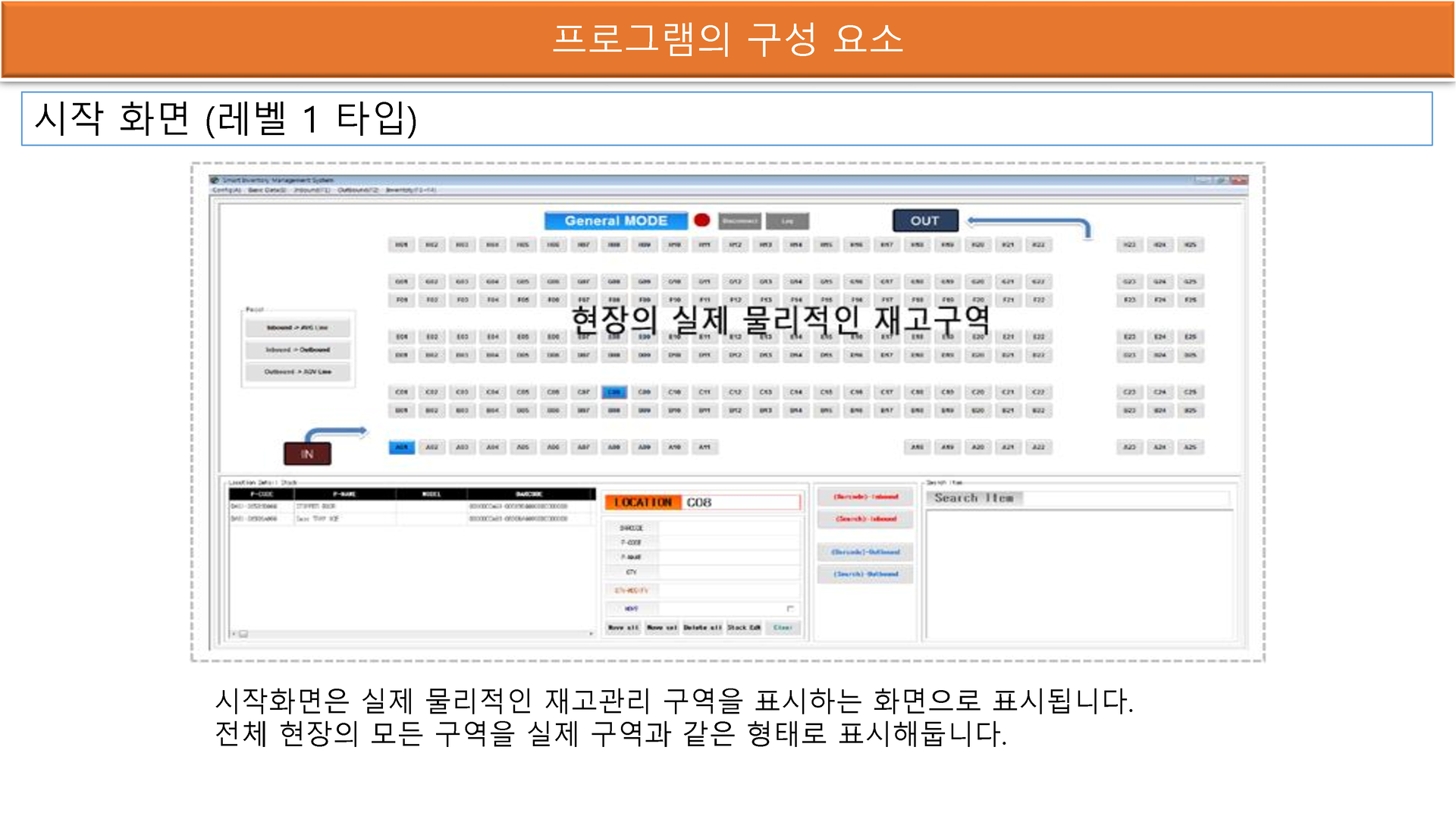Open the Basic Data menu

click(x=267, y=190)
